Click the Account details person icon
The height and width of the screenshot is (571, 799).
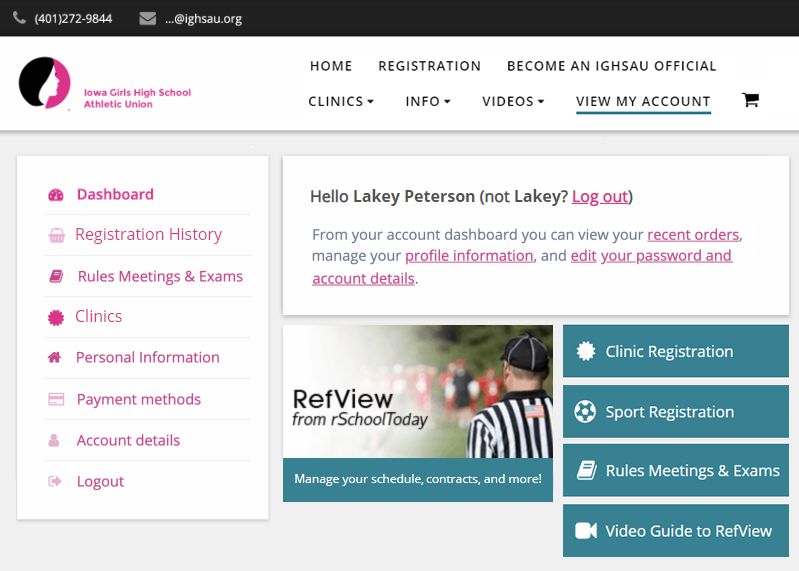54,440
